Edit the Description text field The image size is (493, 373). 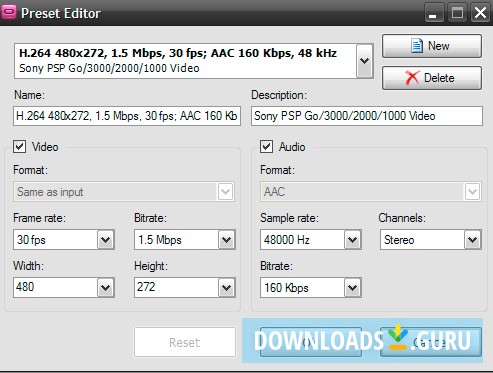tap(367, 116)
